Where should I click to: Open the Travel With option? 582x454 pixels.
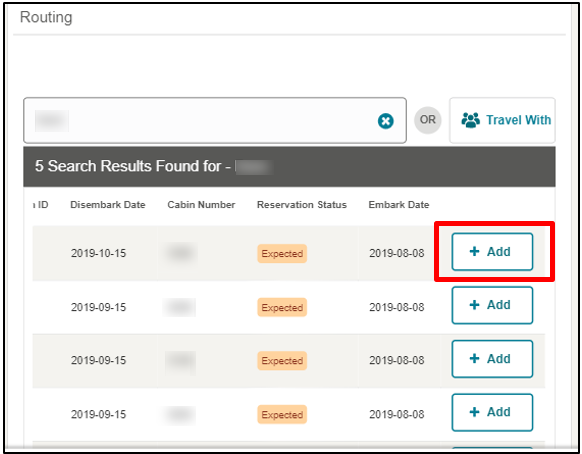502,120
